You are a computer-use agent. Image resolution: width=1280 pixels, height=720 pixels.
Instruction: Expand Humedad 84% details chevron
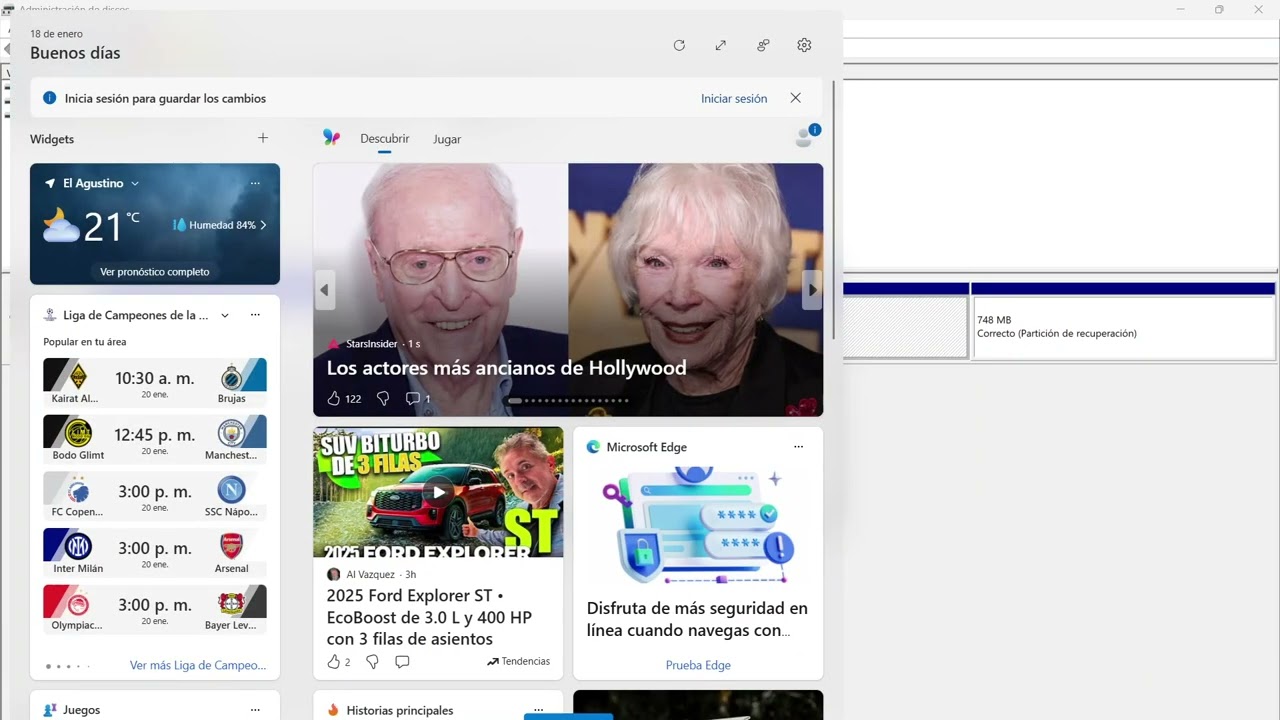point(263,225)
